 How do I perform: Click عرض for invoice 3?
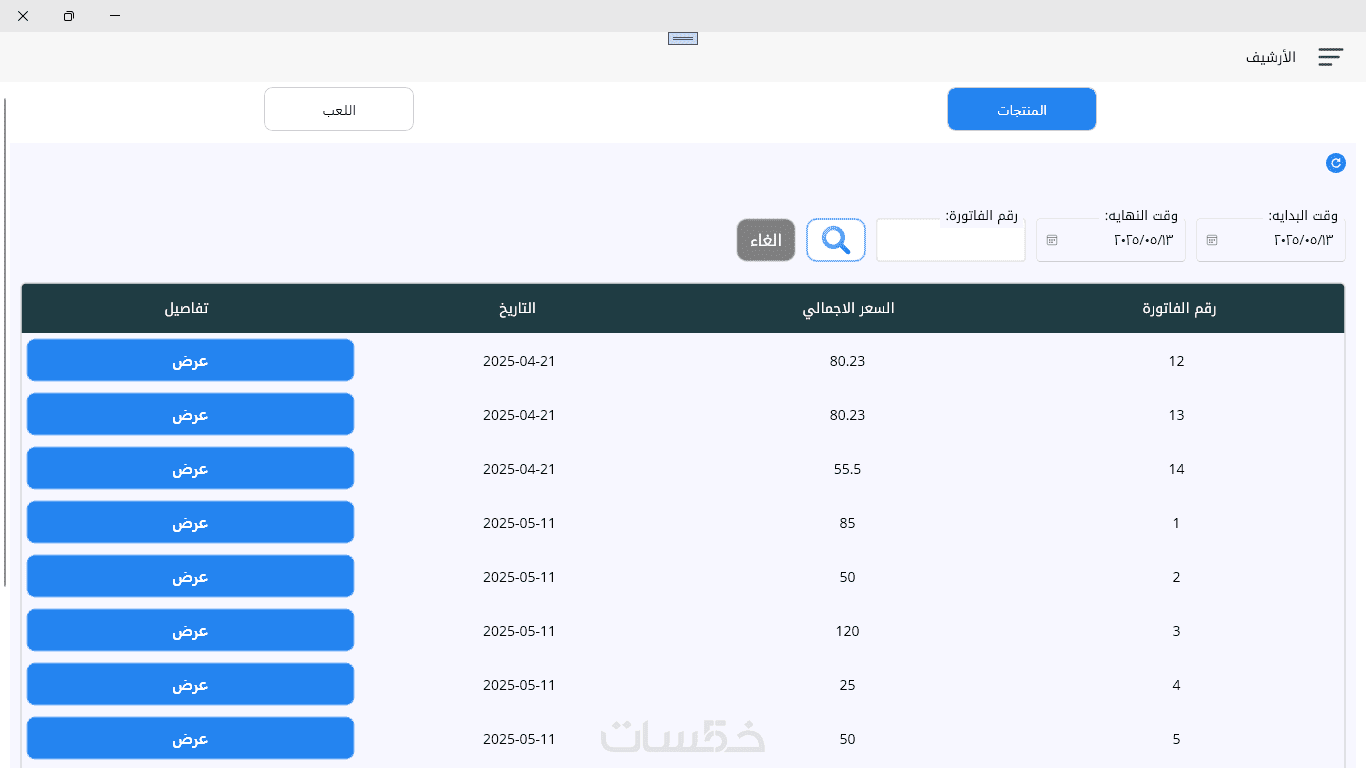tap(190, 630)
